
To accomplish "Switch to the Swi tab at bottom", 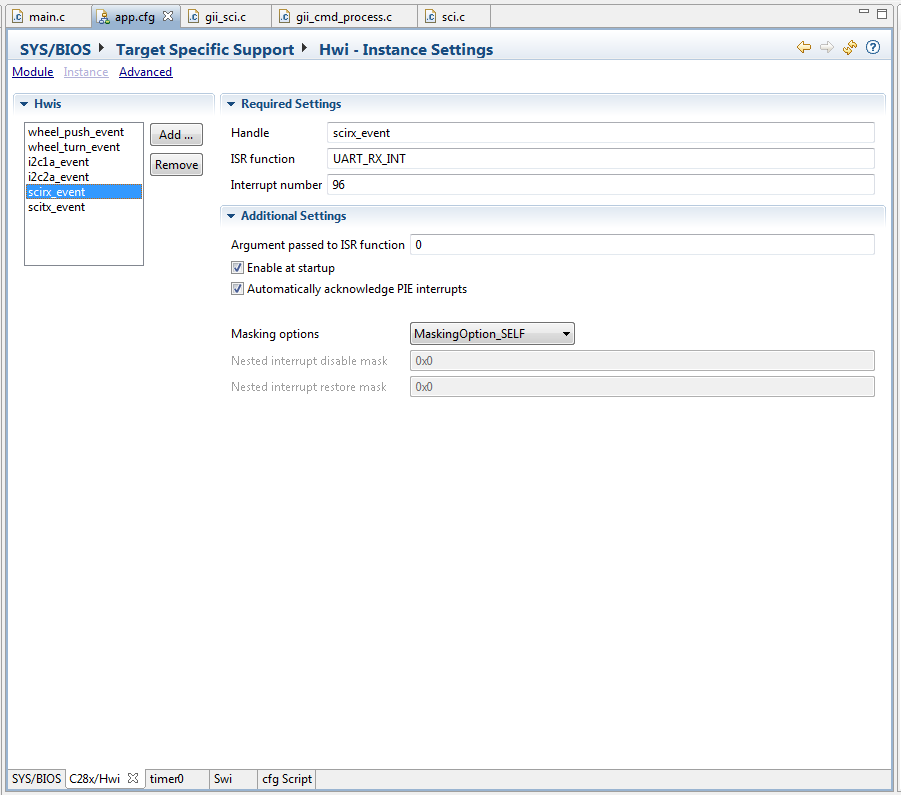I will coord(225,778).
